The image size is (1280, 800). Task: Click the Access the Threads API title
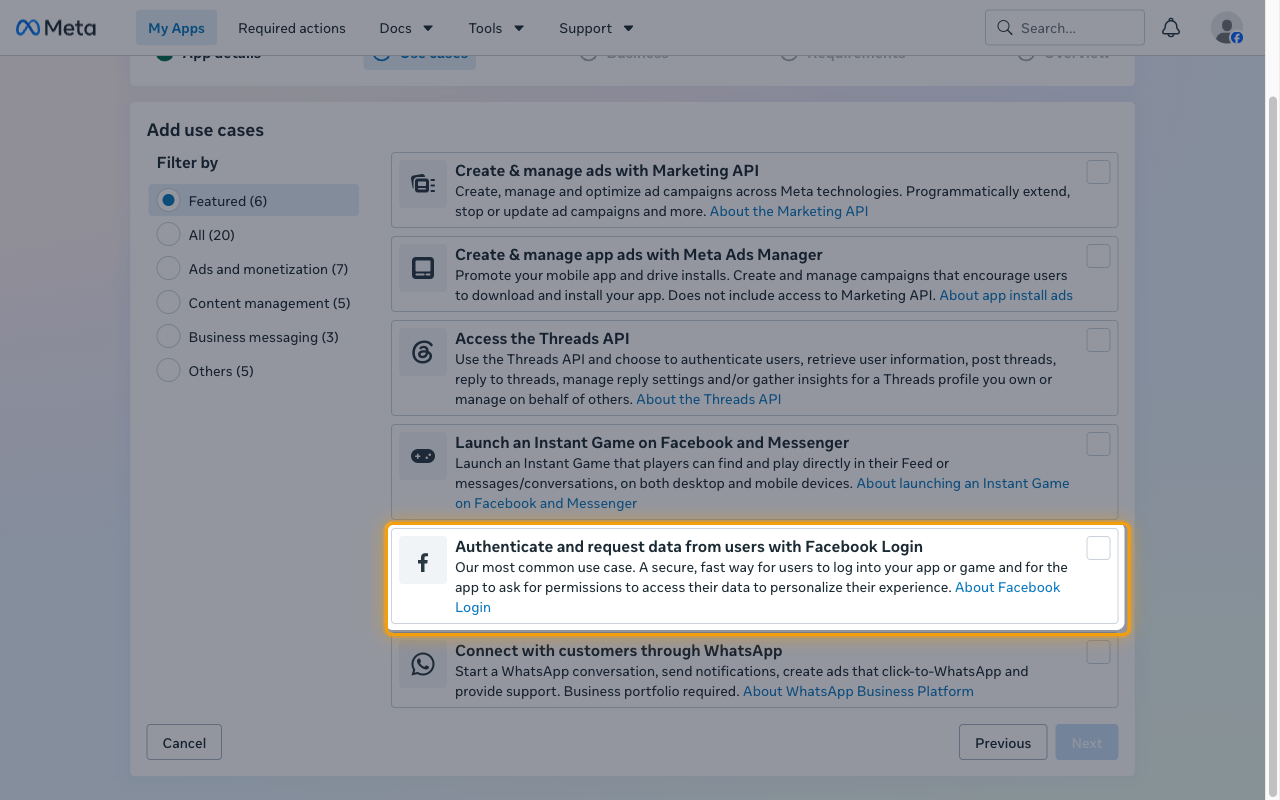click(x=542, y=339)
